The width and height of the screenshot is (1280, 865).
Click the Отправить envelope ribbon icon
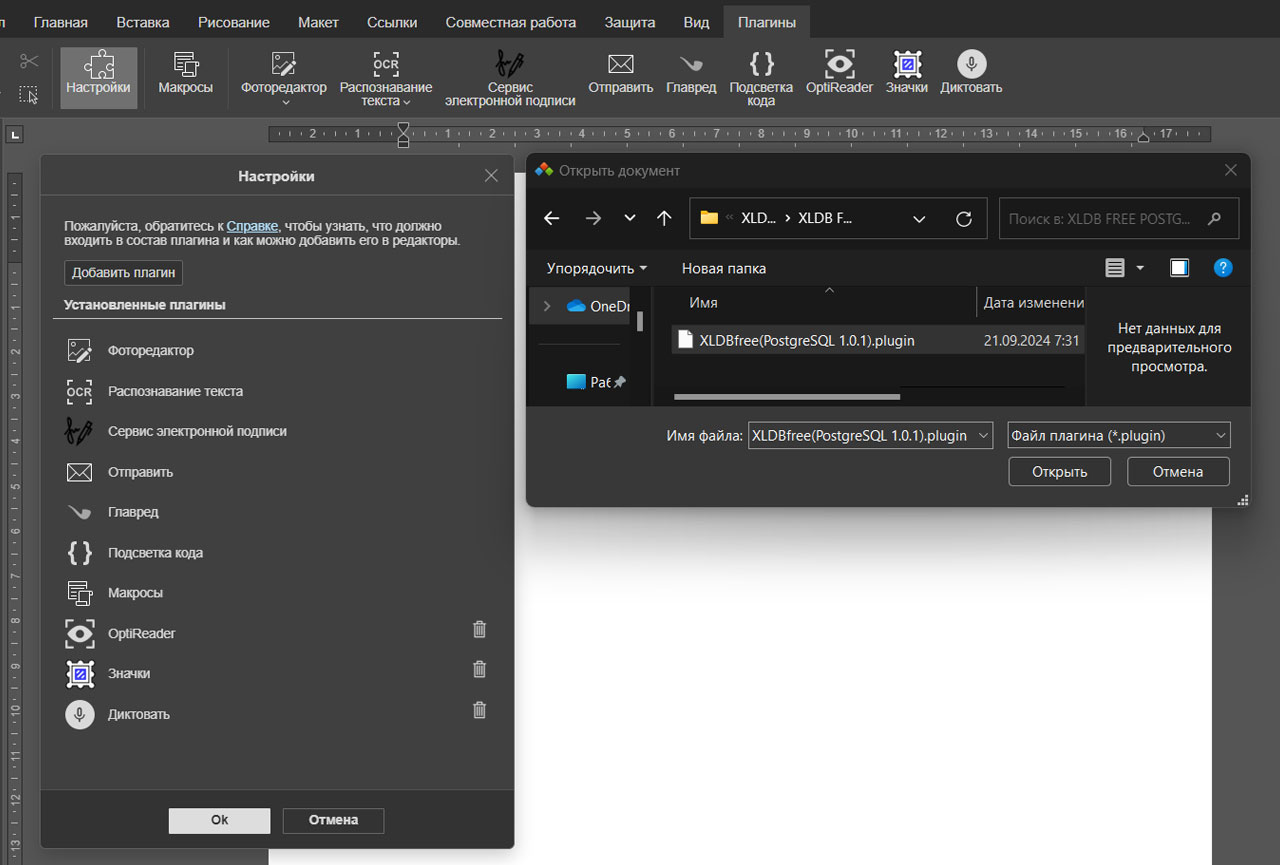[x=620, y=73]
